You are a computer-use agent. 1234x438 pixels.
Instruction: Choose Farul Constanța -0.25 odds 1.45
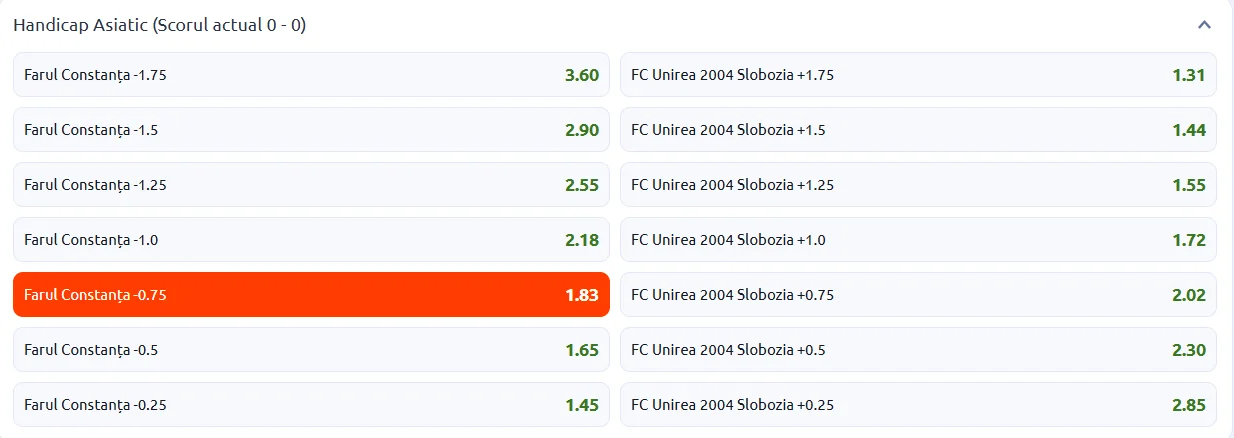coord(311,405)
